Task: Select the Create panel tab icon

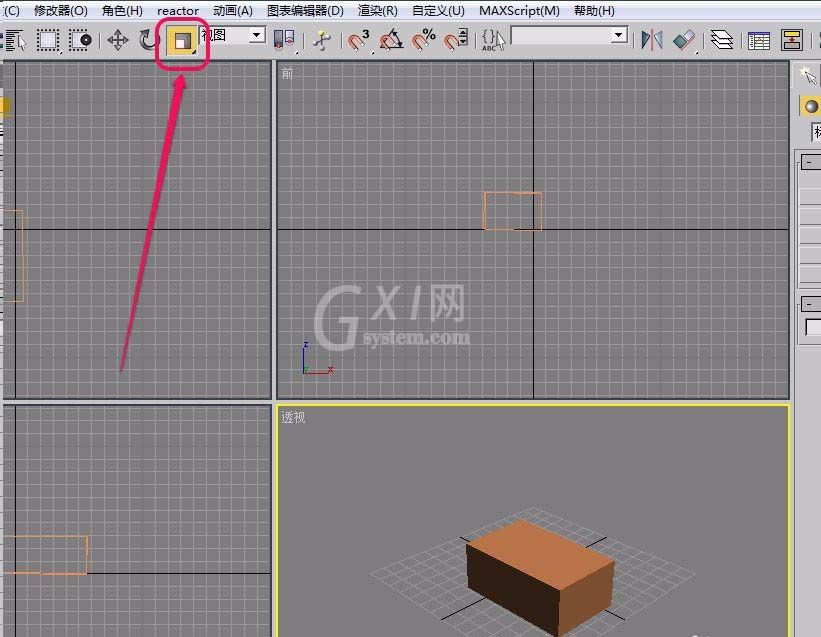Action: click(x=808, y=76)
